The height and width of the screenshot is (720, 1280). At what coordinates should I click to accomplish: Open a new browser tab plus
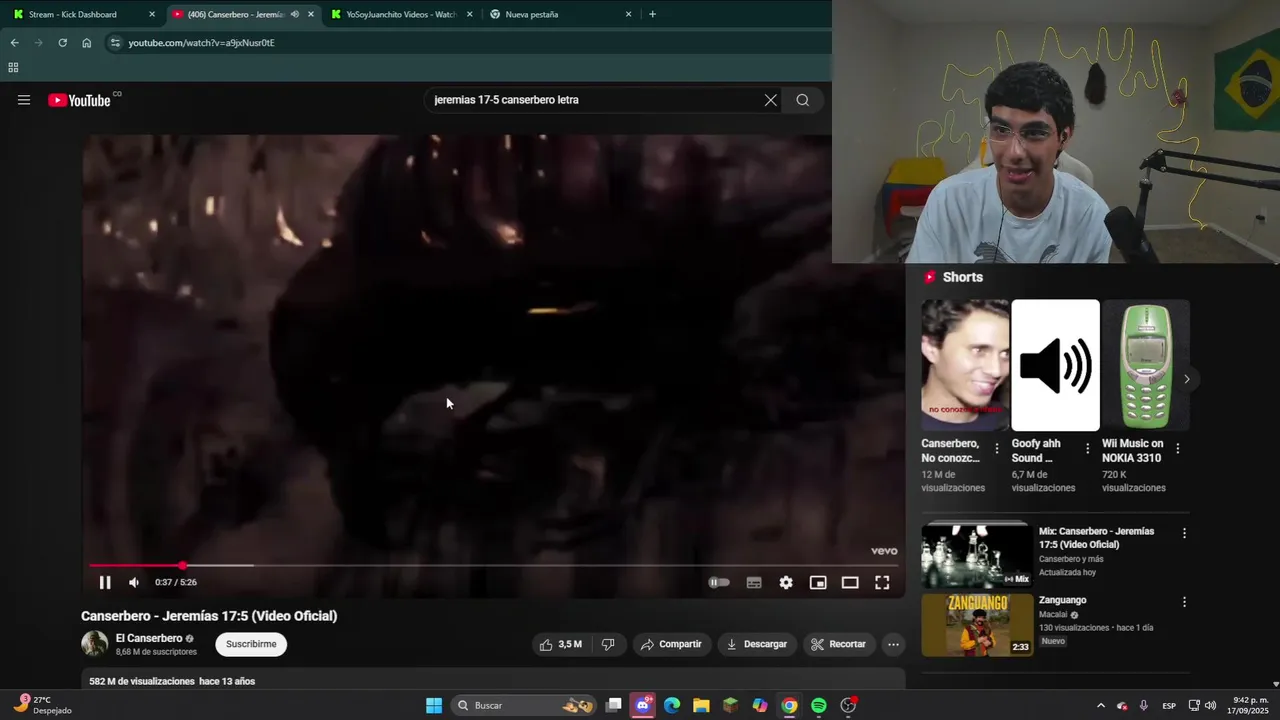pos(653,14)
